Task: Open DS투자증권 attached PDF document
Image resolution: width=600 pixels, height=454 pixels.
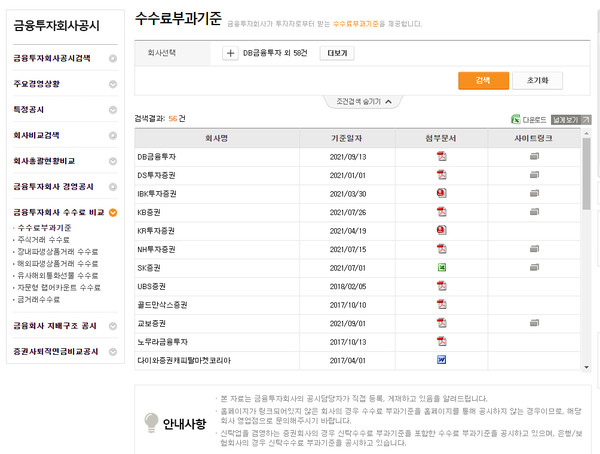Action: [x=442, y=175]
